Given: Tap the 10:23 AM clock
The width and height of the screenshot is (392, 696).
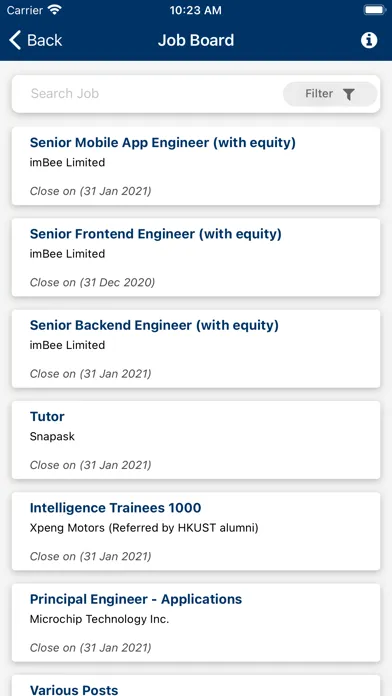Looking at the screenshot, I should pyautogui.click(x=195, y=11).
